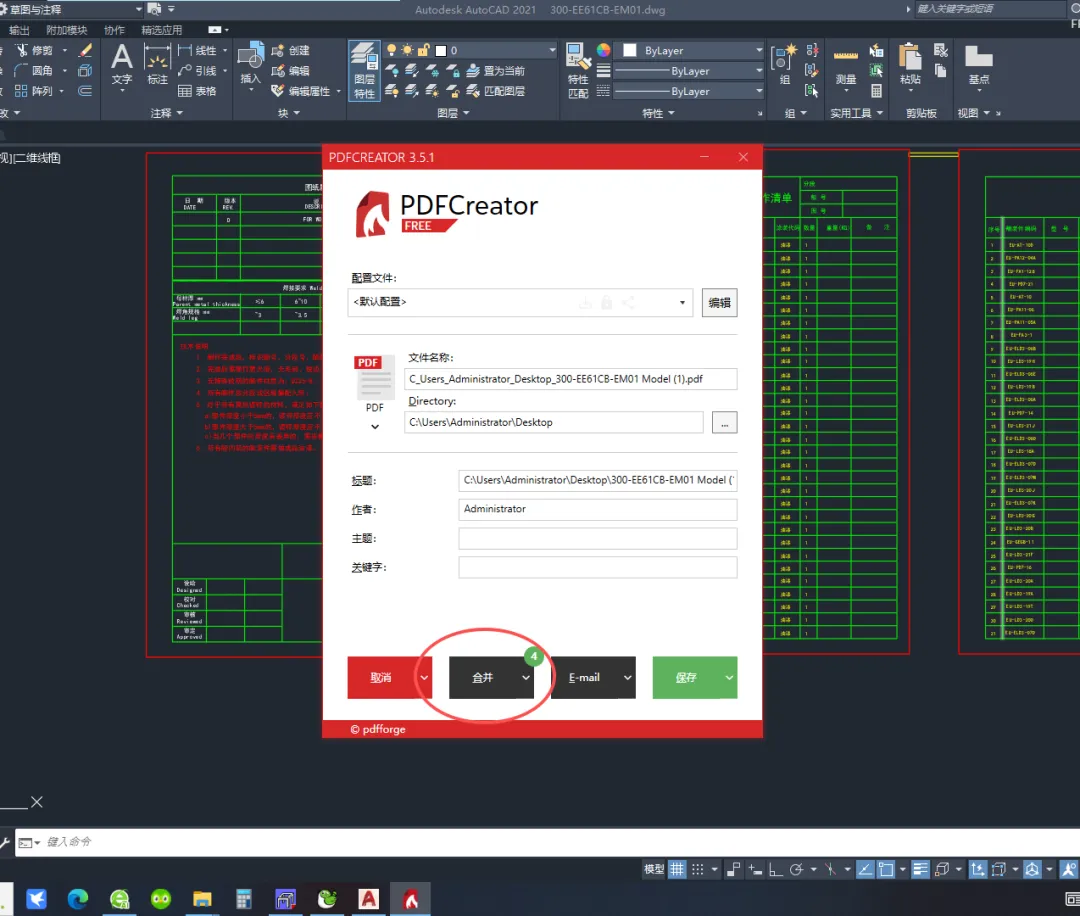Toggle 2D object snap in status bar

pyautogui.click(x=886, y=870)
